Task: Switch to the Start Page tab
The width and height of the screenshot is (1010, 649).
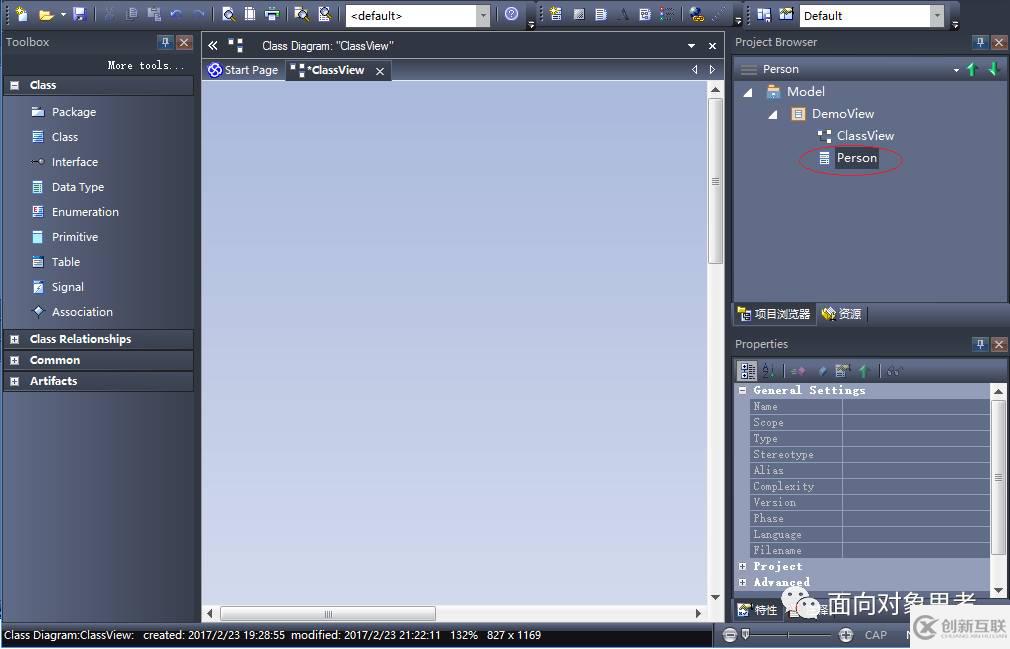Action: pyautogui.click(x=243, y=70)
